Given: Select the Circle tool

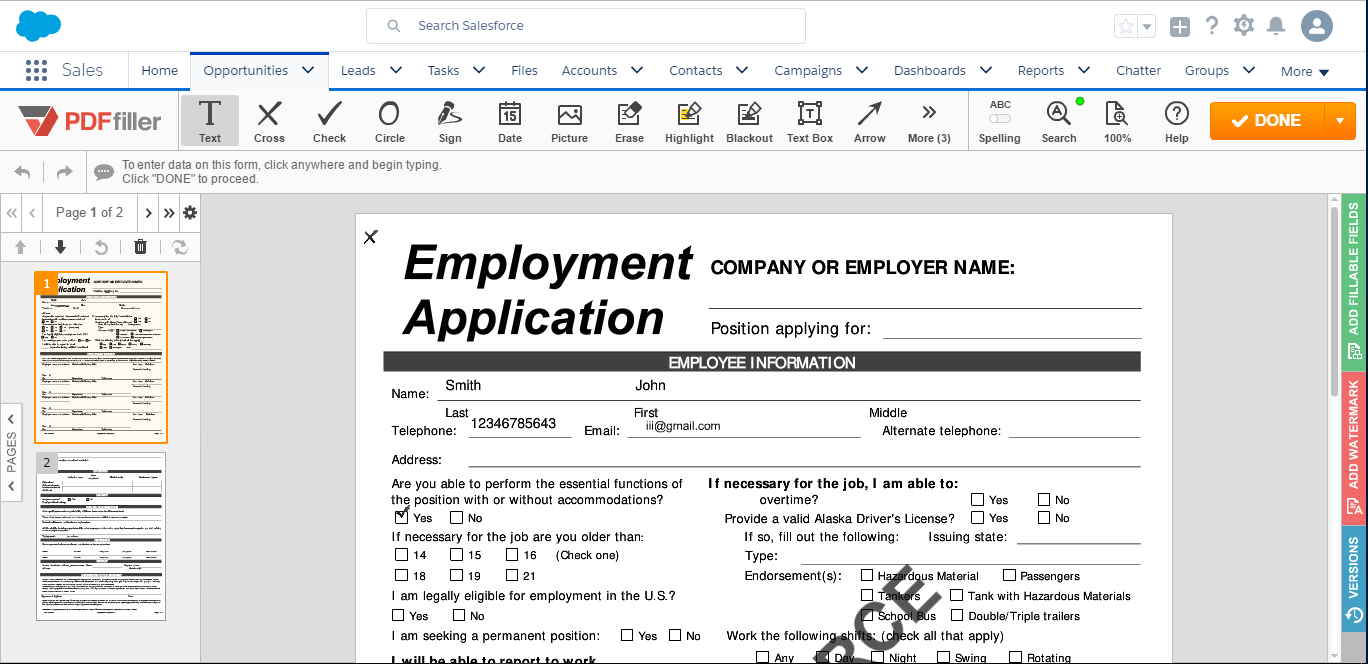Looking at the screenshot, I should tap(389, 121).
